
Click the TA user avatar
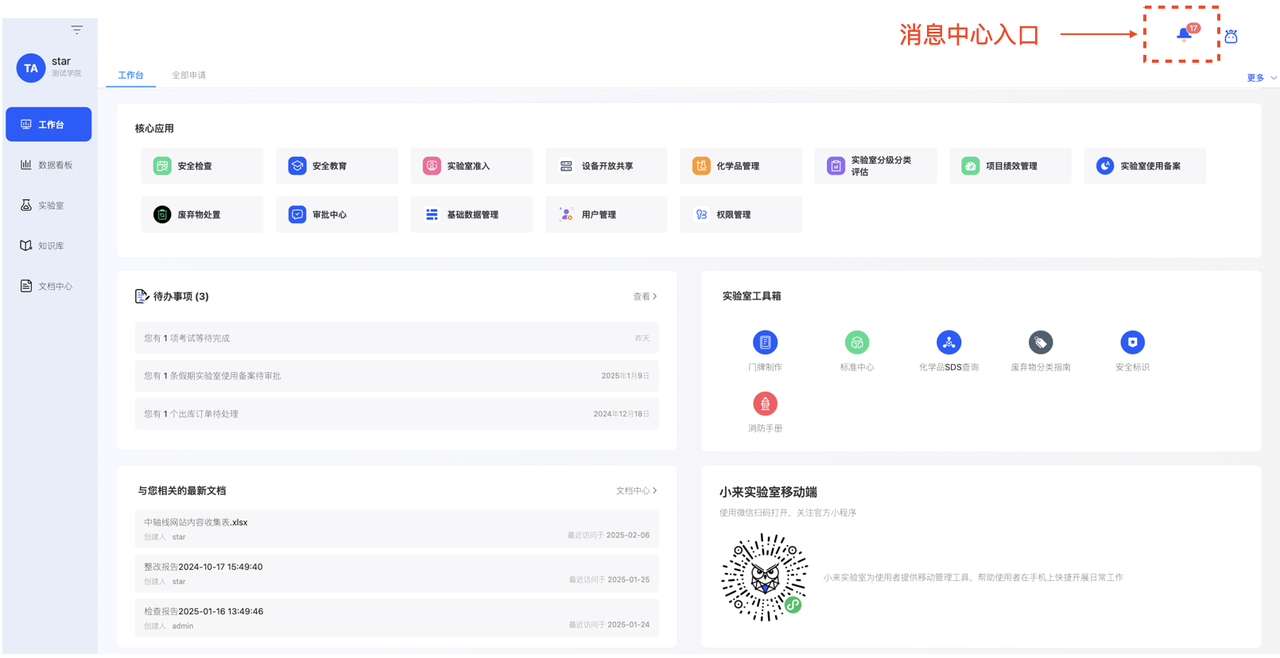point(31,68)
